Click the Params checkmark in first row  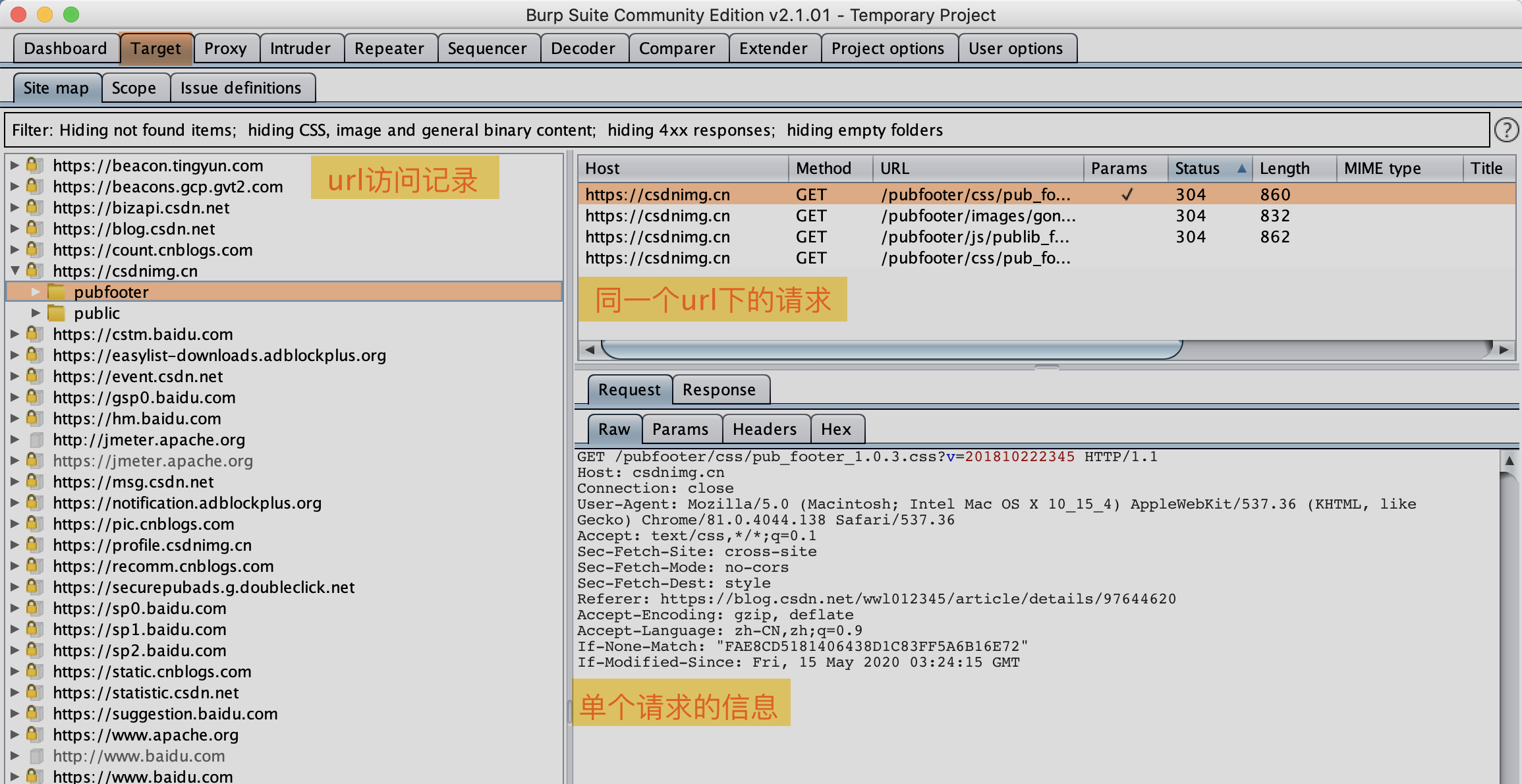(1127, 194)
